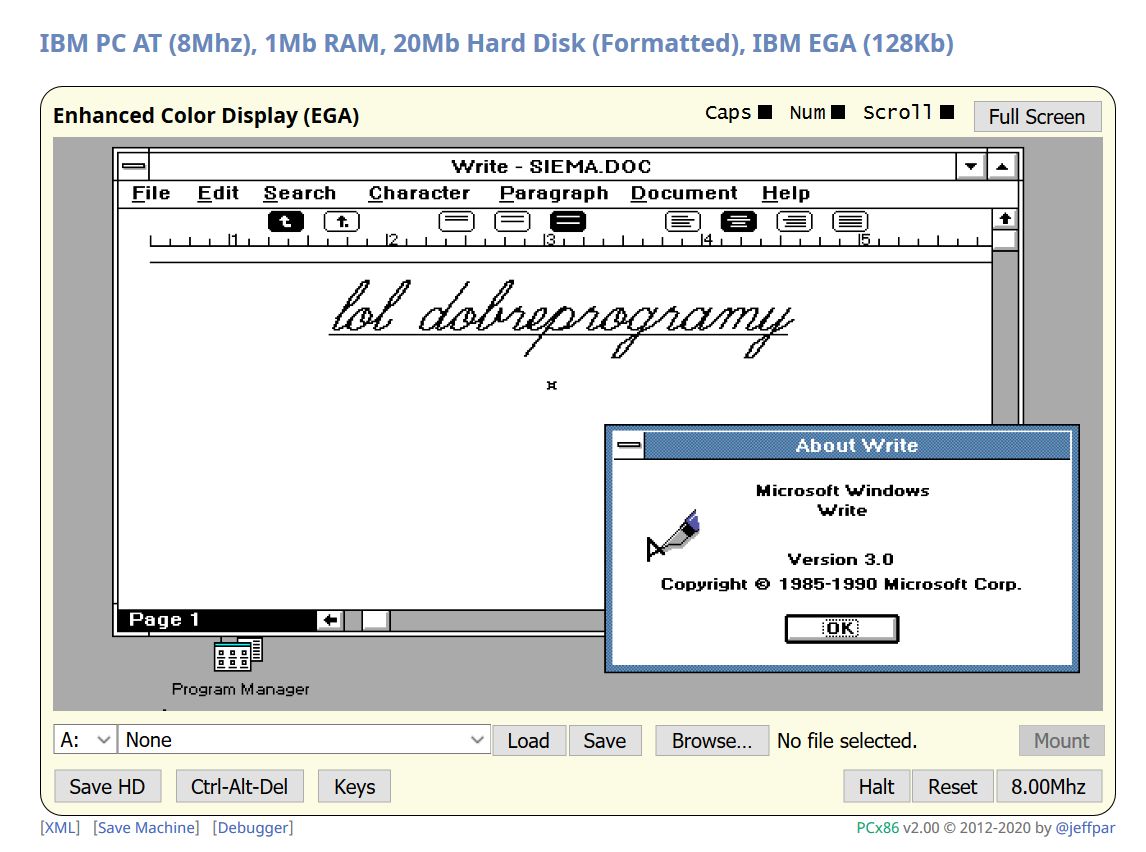Open the Paragraph menu

[x=554, y=194]
